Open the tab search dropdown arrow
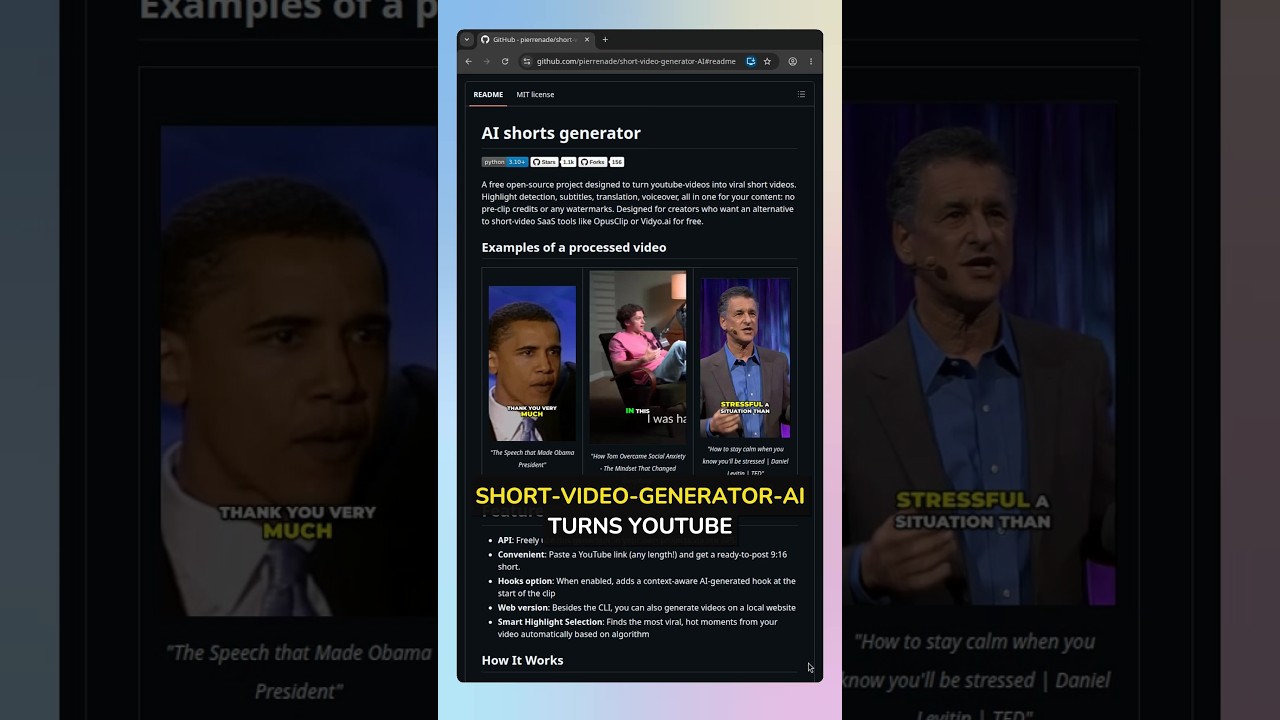This screenshot has height=720, width=1280. [466, 40]
